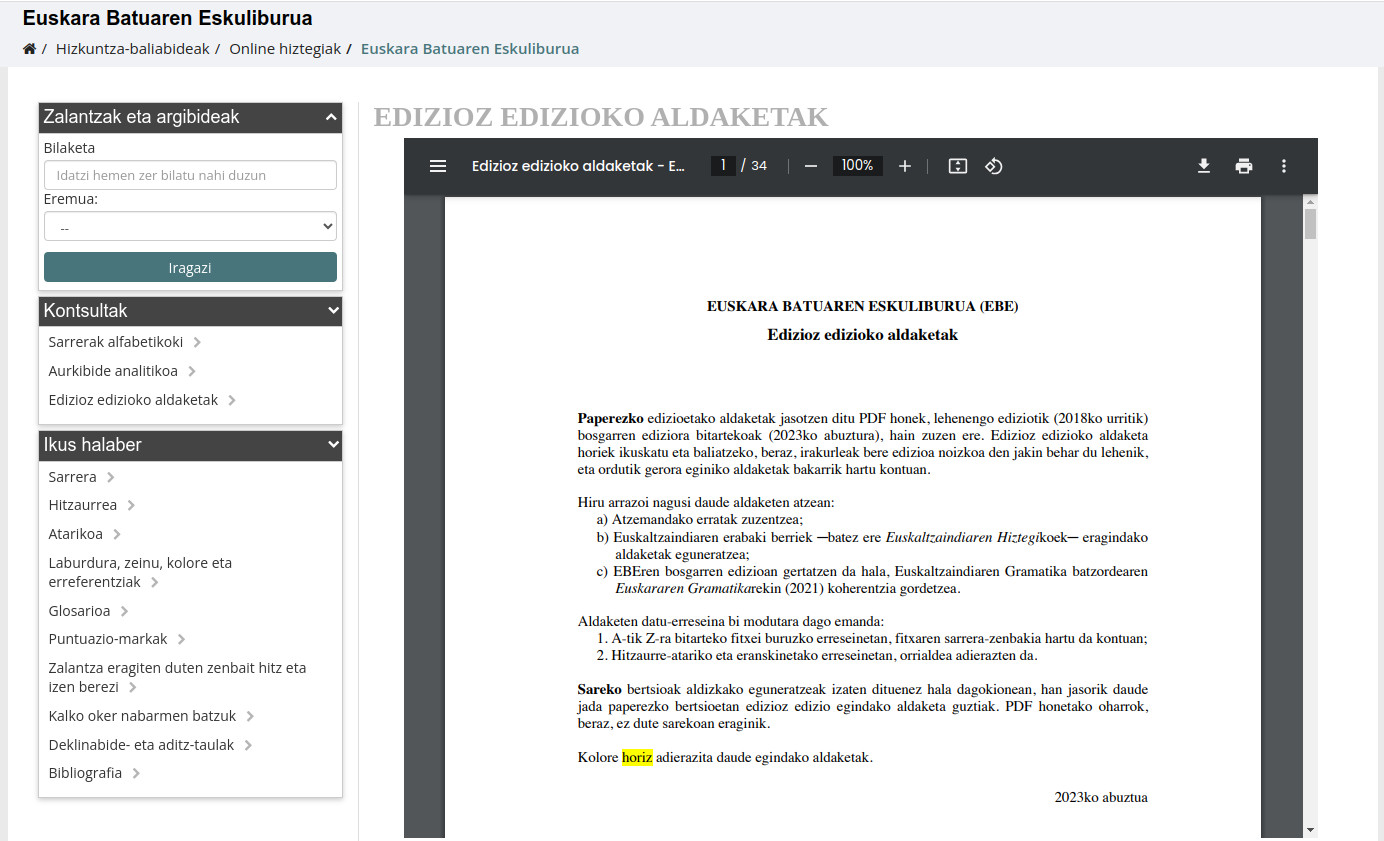Click Euskara Batuaren Eskuliburua breadcrumb
The width and height of the screenshot is (1384, 841).
tap(470, 49)
